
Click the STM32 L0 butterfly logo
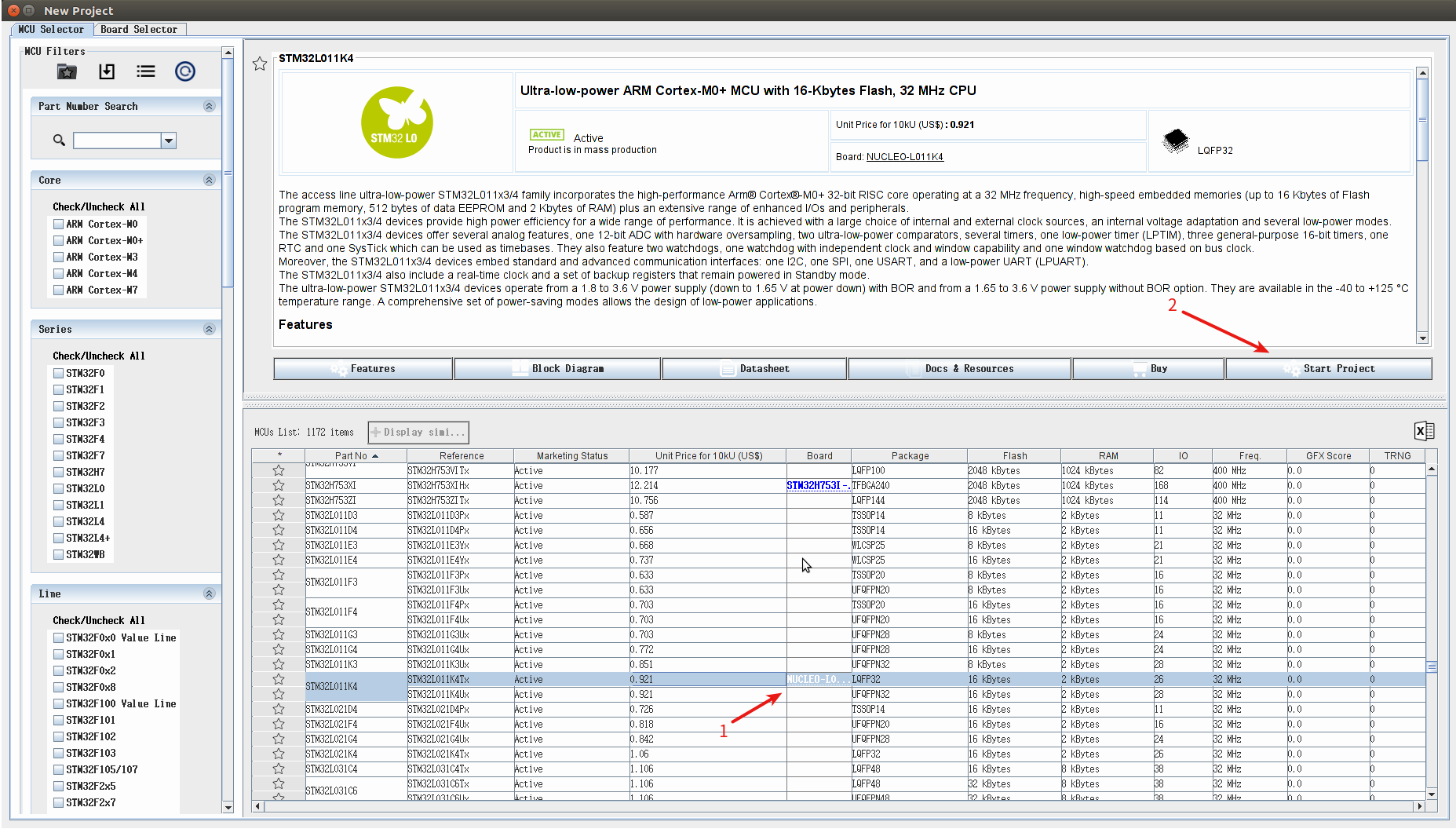397,122
